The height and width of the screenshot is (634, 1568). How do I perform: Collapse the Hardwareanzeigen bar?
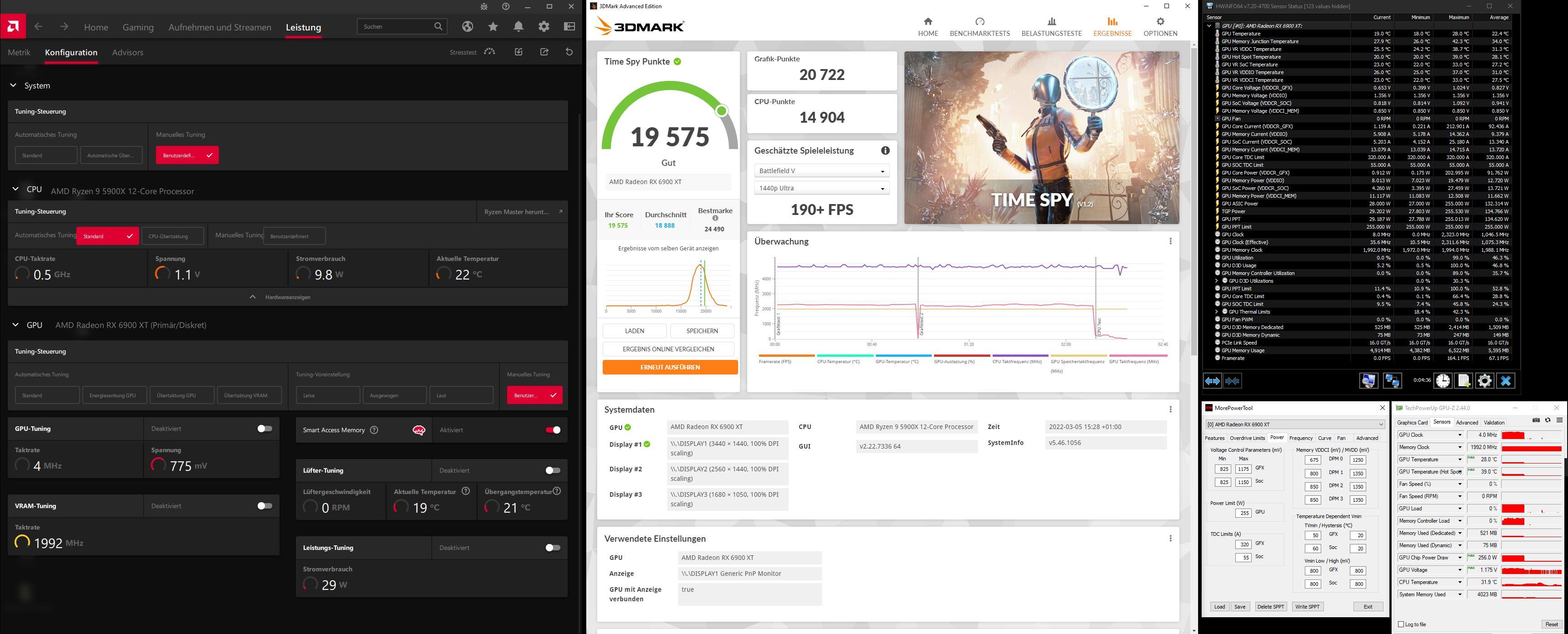pos(287,297)
